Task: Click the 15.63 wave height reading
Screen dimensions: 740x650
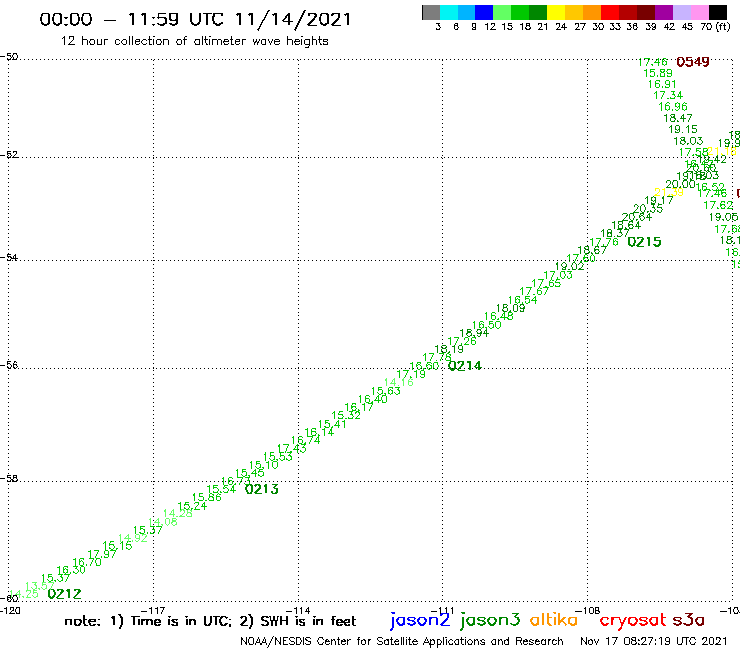Action: point(386,391)
